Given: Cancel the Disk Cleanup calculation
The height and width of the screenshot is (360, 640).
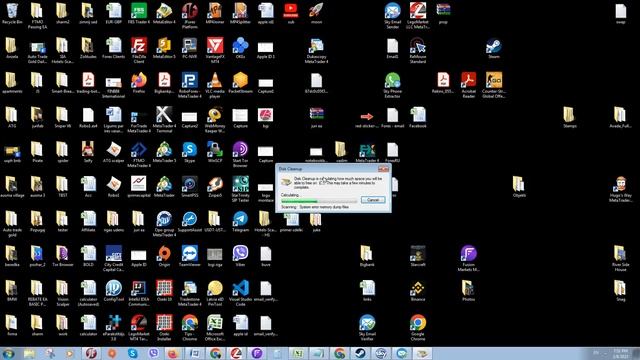Looking at the screenshot, I should point(373,200).
